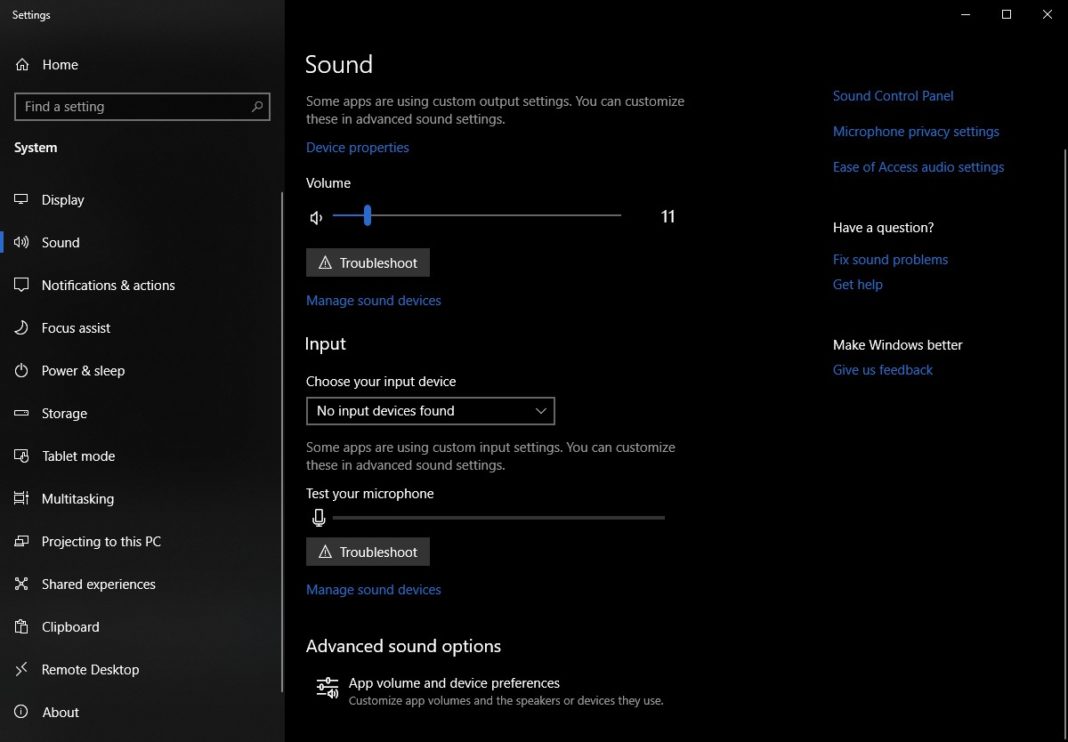
Task: Open the Sound Control Panel link
Action: point(893,95)
